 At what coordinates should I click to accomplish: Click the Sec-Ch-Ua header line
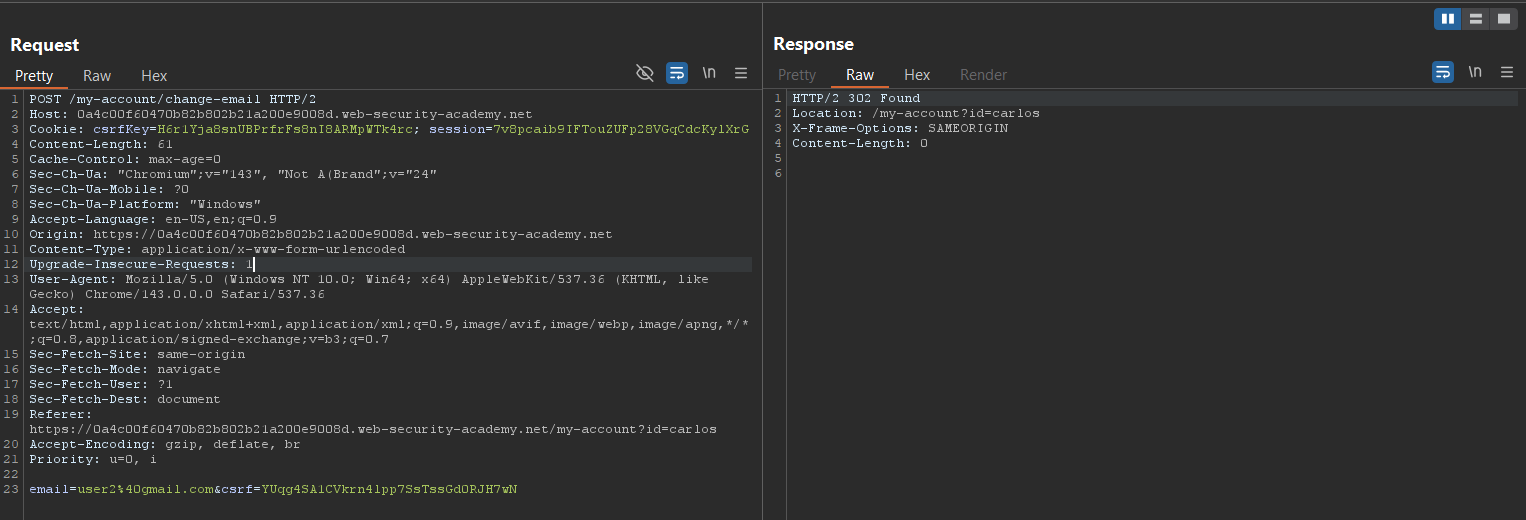(x=233, y=174)
